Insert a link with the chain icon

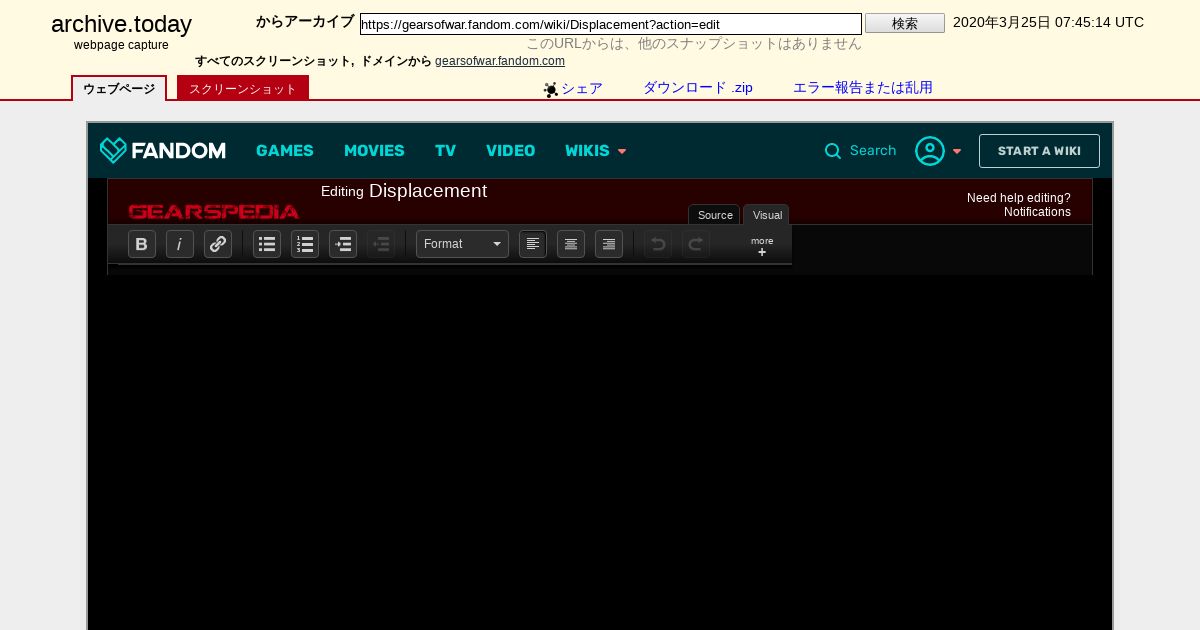pyautogui.click(x=218, y=244)
